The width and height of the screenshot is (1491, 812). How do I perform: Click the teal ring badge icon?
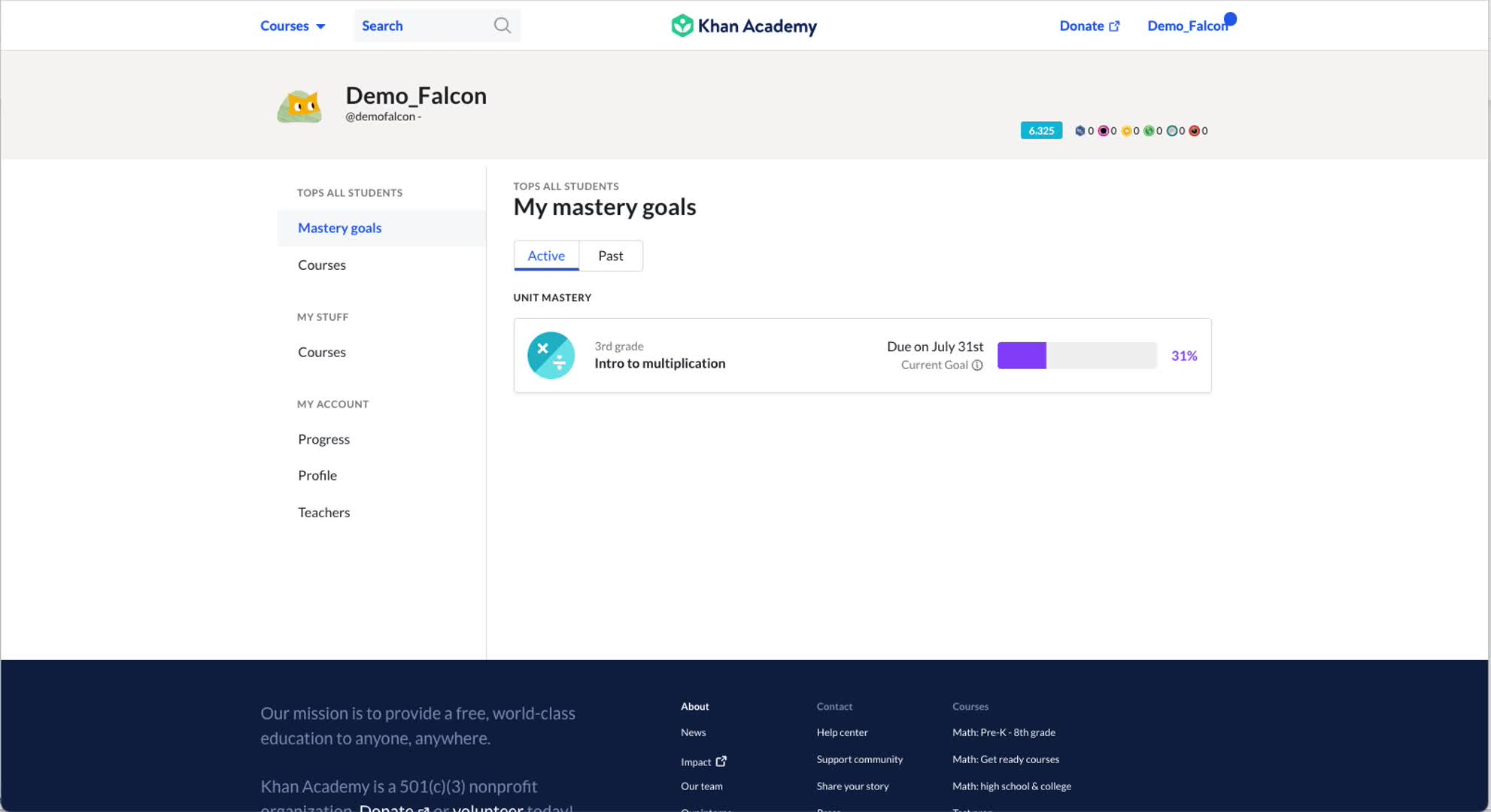pyautogui.click(x=1171, y=131)
